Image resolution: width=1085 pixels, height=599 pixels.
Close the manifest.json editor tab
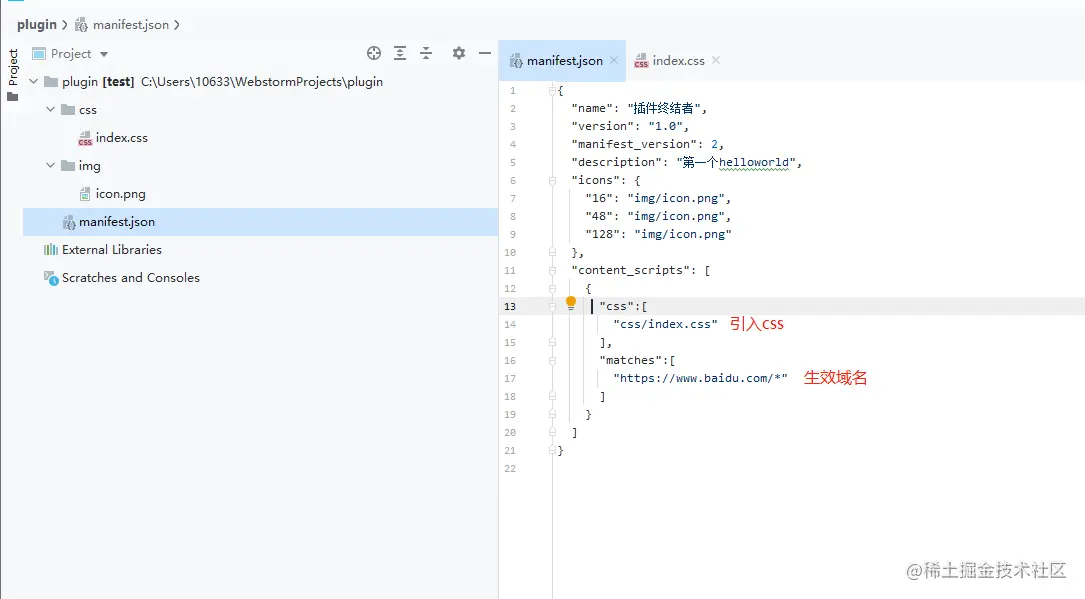615,60
